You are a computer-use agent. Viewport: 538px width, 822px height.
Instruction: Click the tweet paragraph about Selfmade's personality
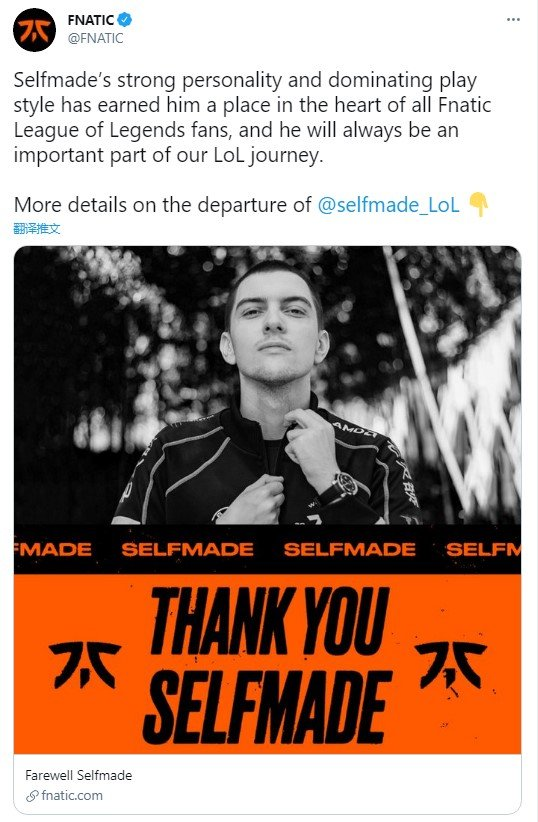tap(252, 117)
